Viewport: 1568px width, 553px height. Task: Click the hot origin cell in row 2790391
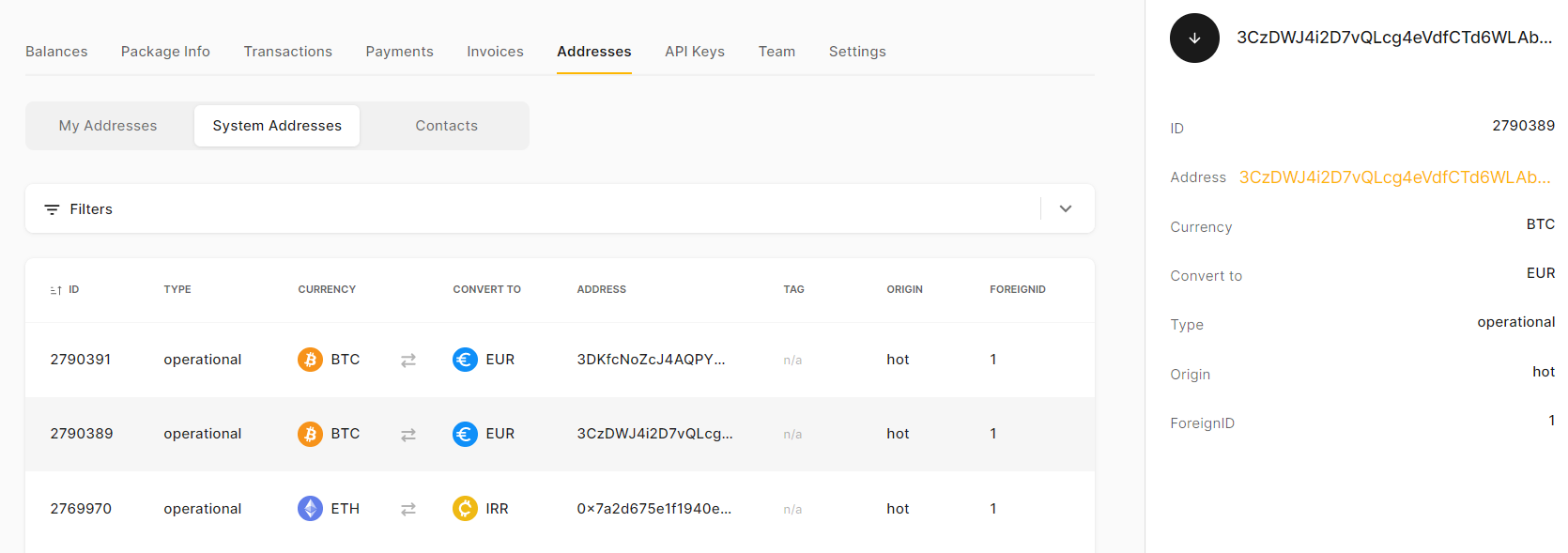click(898, 360)
